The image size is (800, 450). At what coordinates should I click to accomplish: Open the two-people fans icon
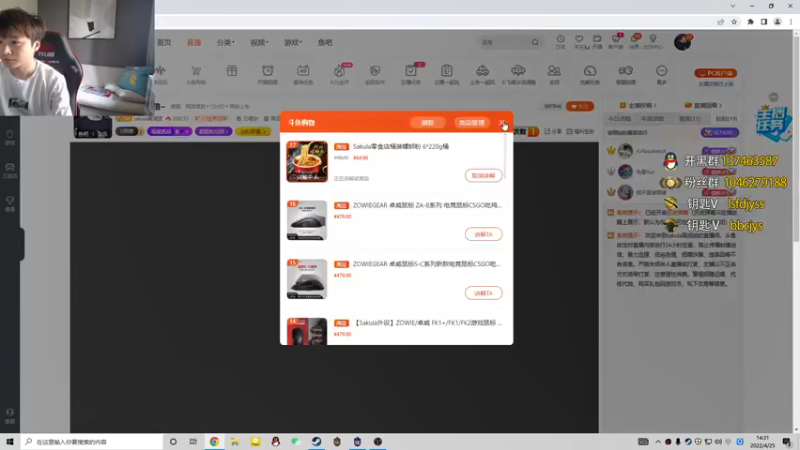pos(554,71)
